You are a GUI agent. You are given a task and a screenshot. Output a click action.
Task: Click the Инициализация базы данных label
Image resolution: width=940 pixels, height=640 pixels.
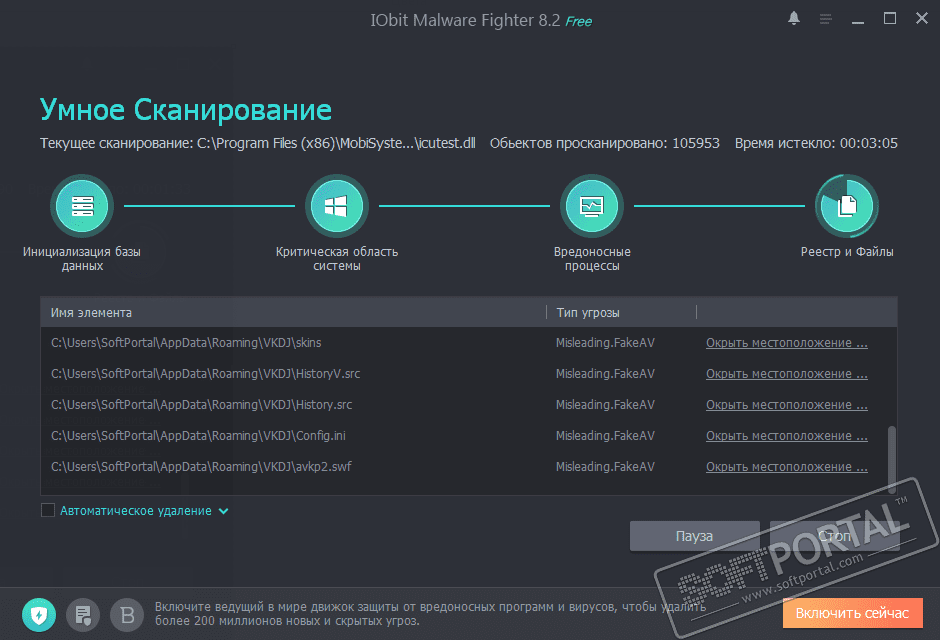tap(82, 259)
